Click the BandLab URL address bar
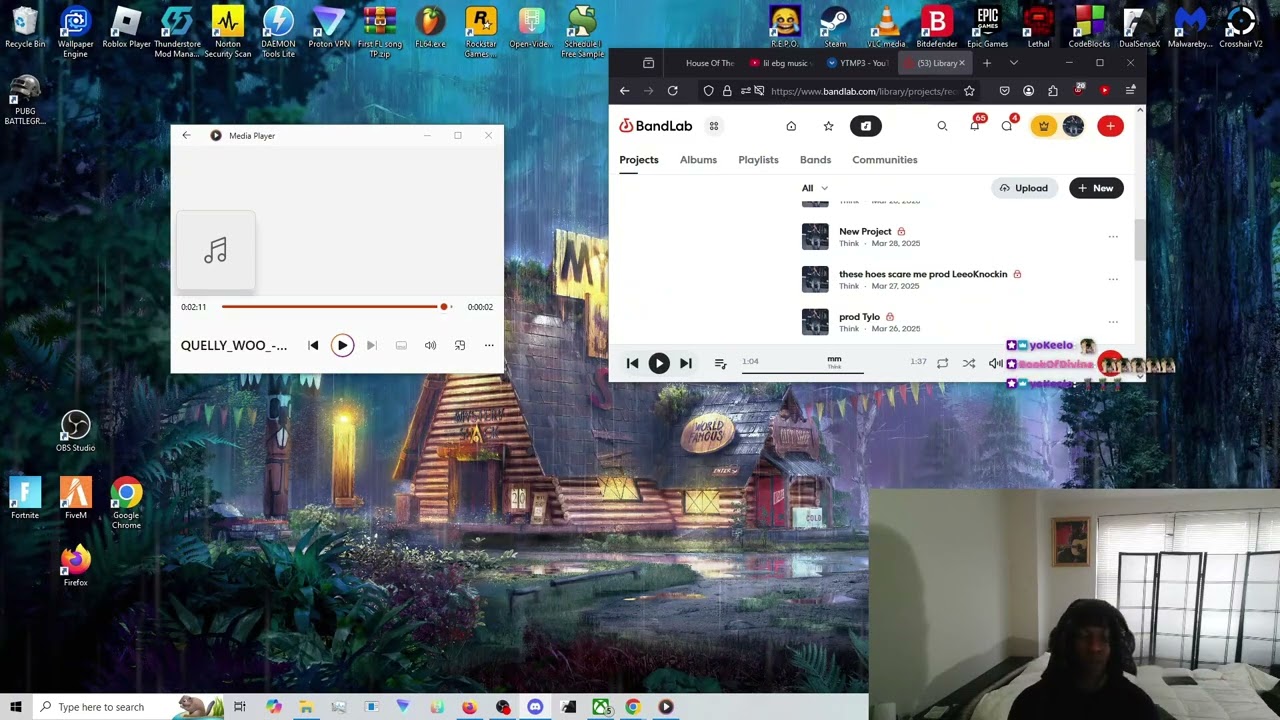The image size is (1280, 720). [864, 91]
